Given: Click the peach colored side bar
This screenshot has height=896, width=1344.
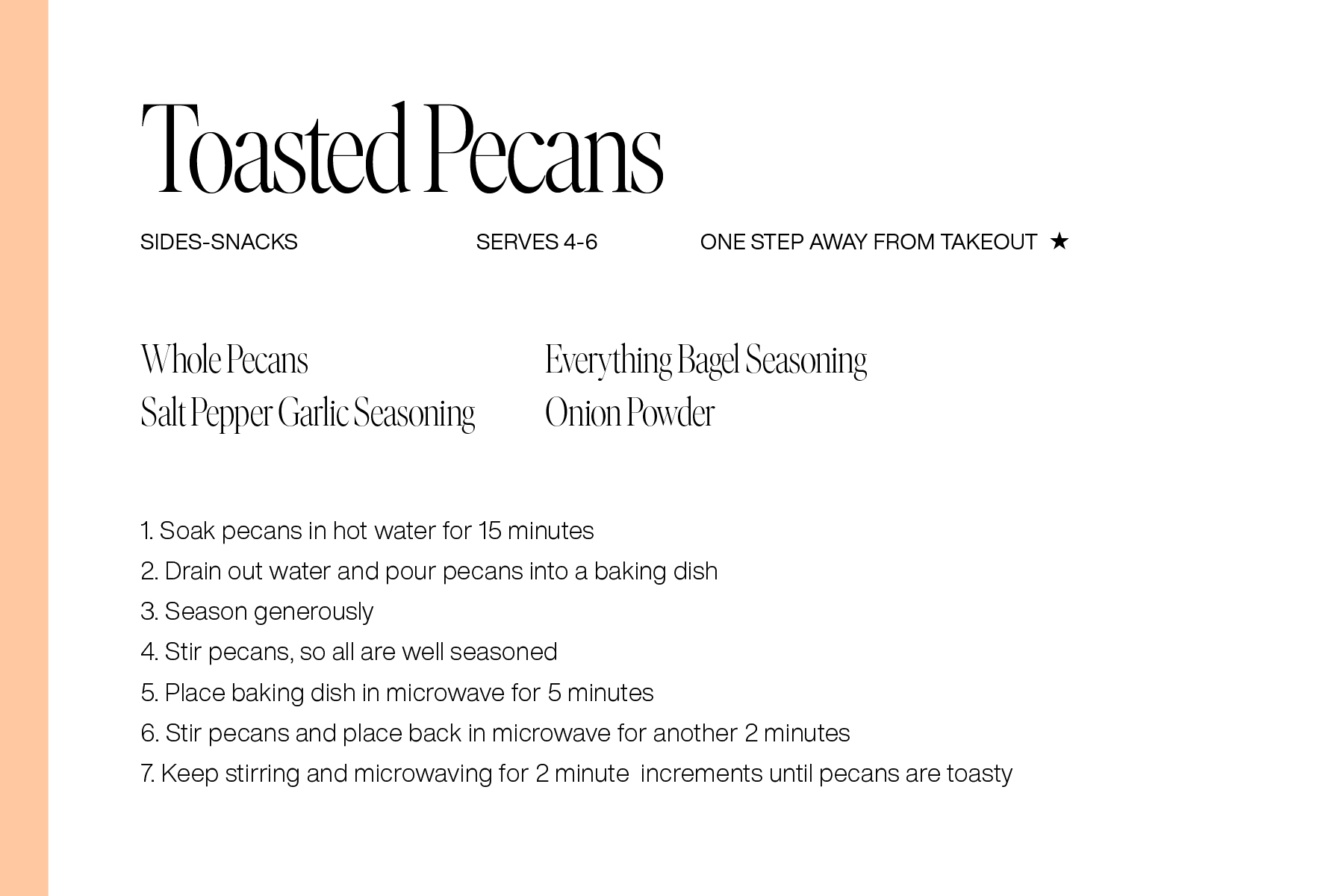Looking at the screenshot, I should [x=24, y=448].
